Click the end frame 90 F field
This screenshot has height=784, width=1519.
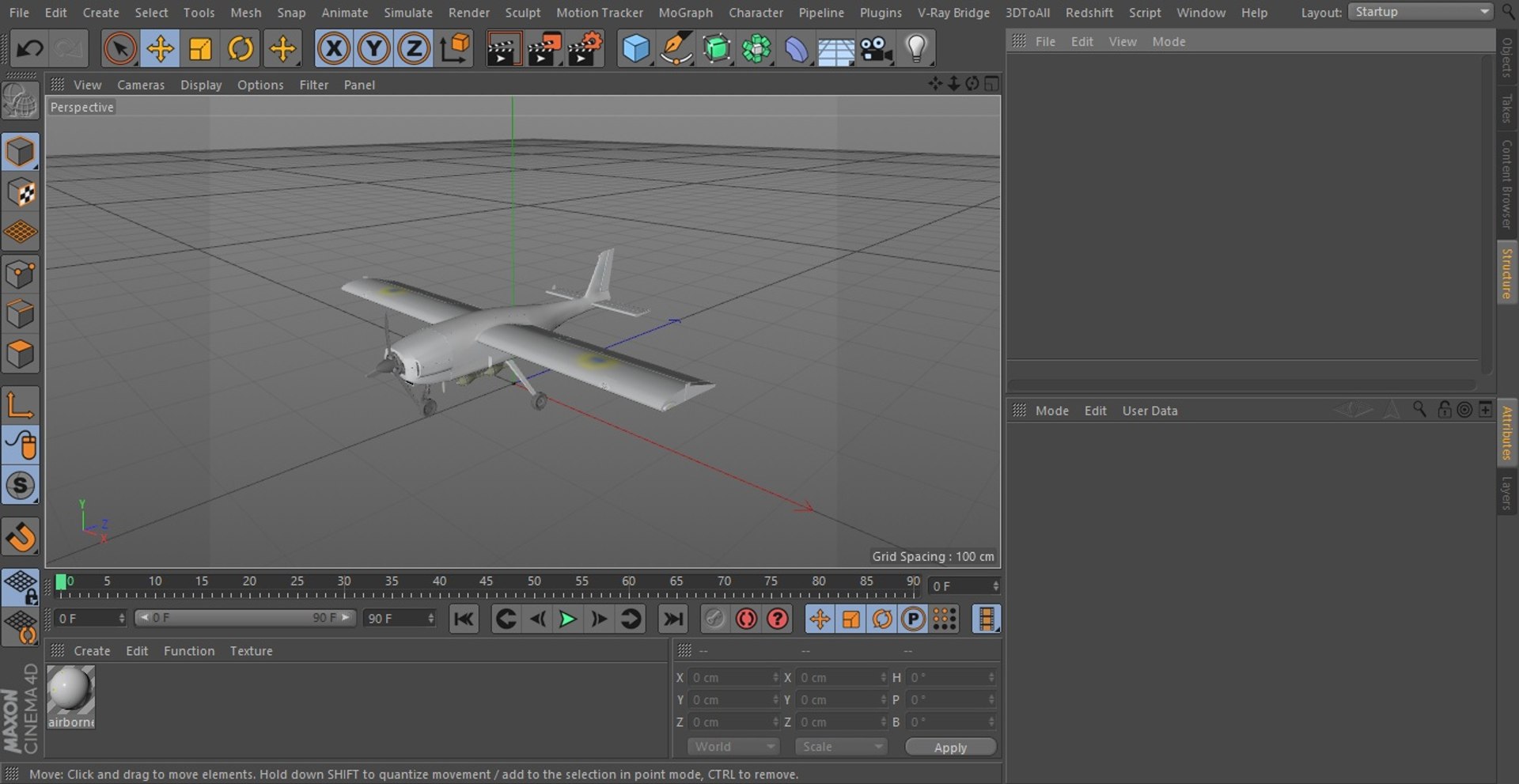tap(400, 618)
